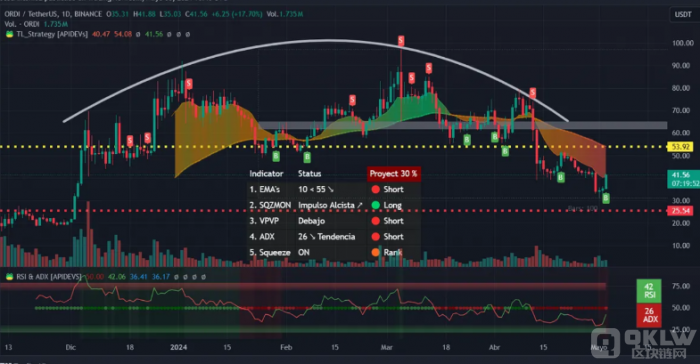
Task: Click 'Short' in the ADX row
Action: coord(393,237)
